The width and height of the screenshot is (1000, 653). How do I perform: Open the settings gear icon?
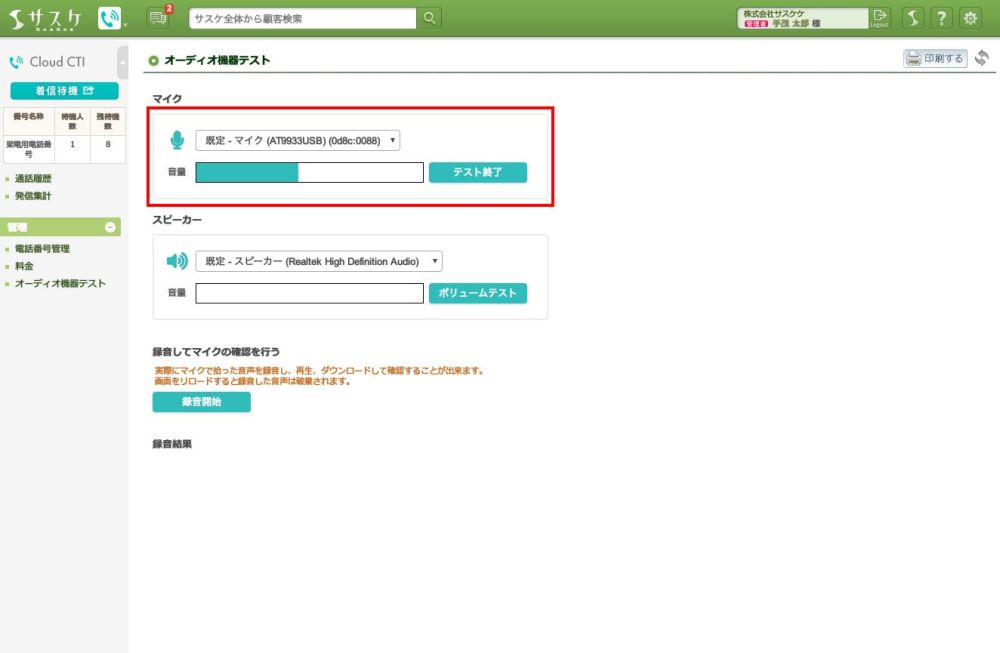click(970, 18)
